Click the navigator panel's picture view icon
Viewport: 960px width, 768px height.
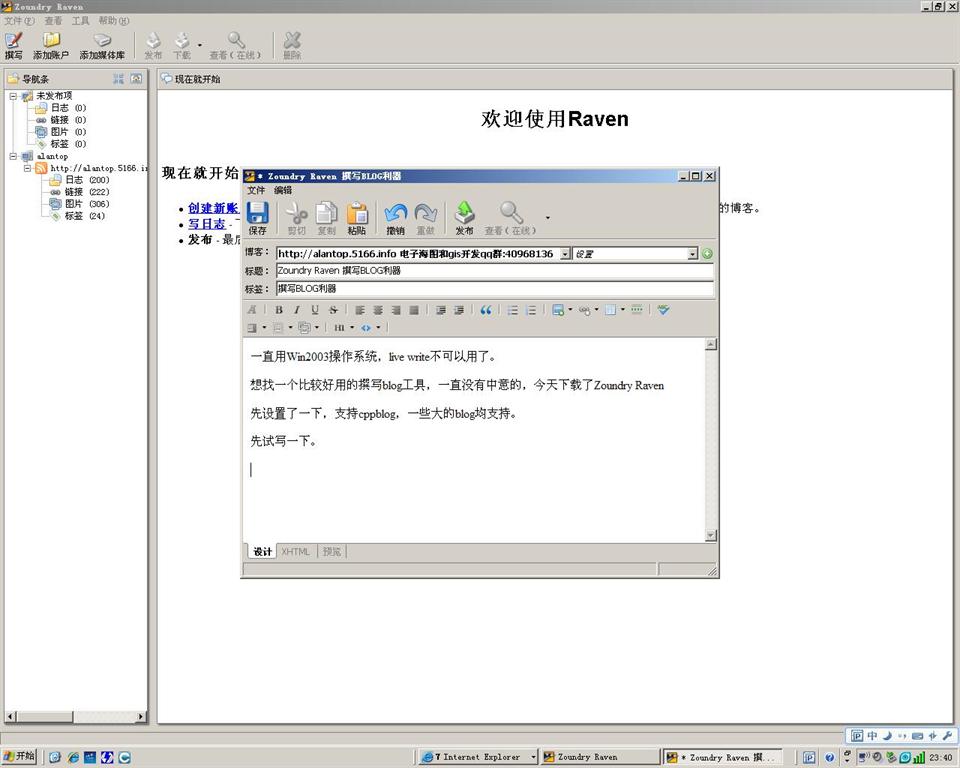tap(136, 78)
